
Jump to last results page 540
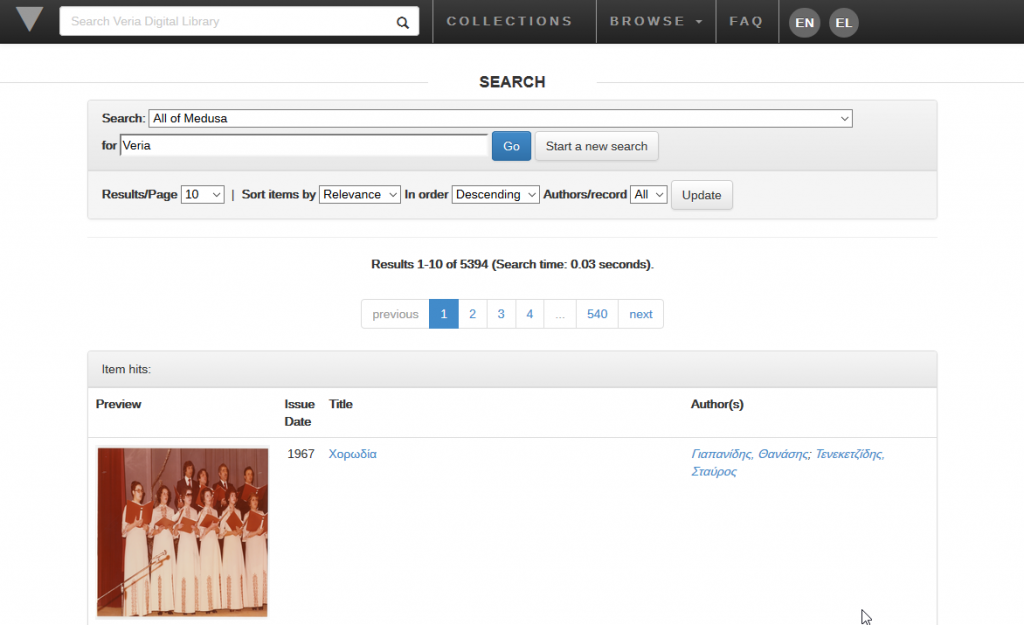pyautogui.click(x=597, y=314)
